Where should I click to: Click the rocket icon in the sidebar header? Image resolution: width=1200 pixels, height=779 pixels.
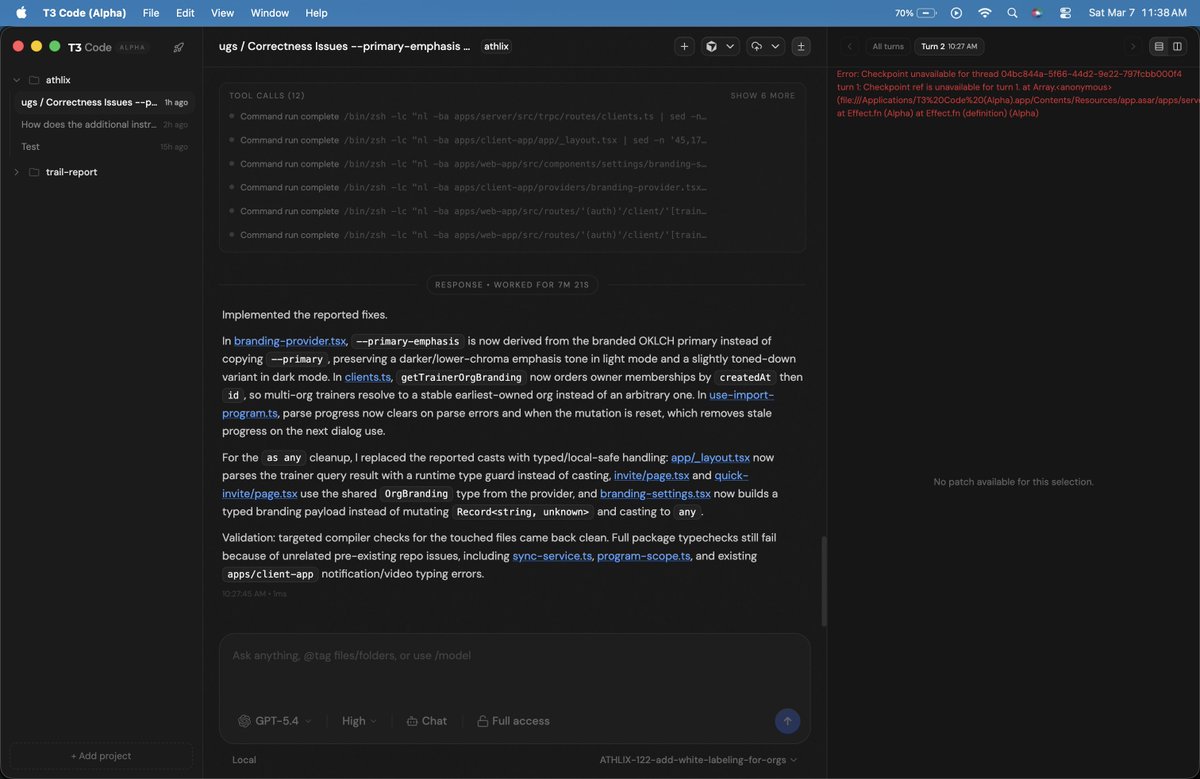point(178,47)
